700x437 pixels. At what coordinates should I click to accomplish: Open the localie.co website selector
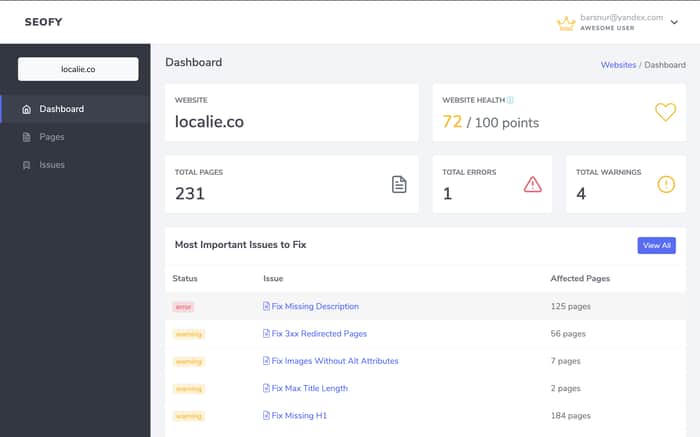coord(78,69)
